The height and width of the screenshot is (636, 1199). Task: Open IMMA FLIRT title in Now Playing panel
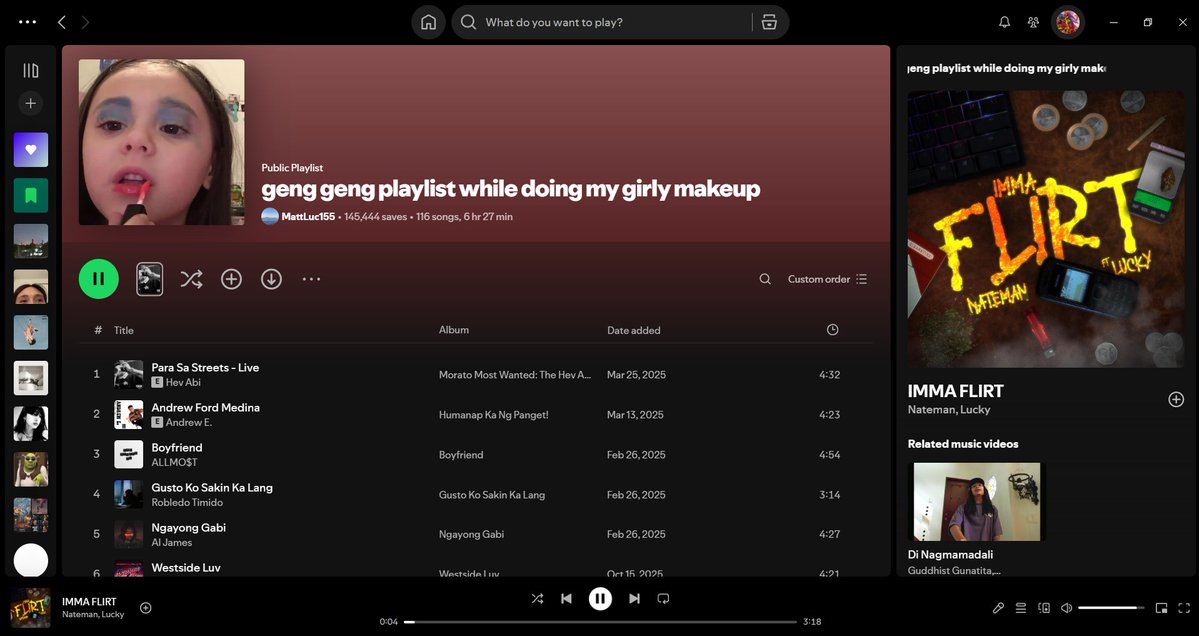pyautogui.click(x=955, y=391)
